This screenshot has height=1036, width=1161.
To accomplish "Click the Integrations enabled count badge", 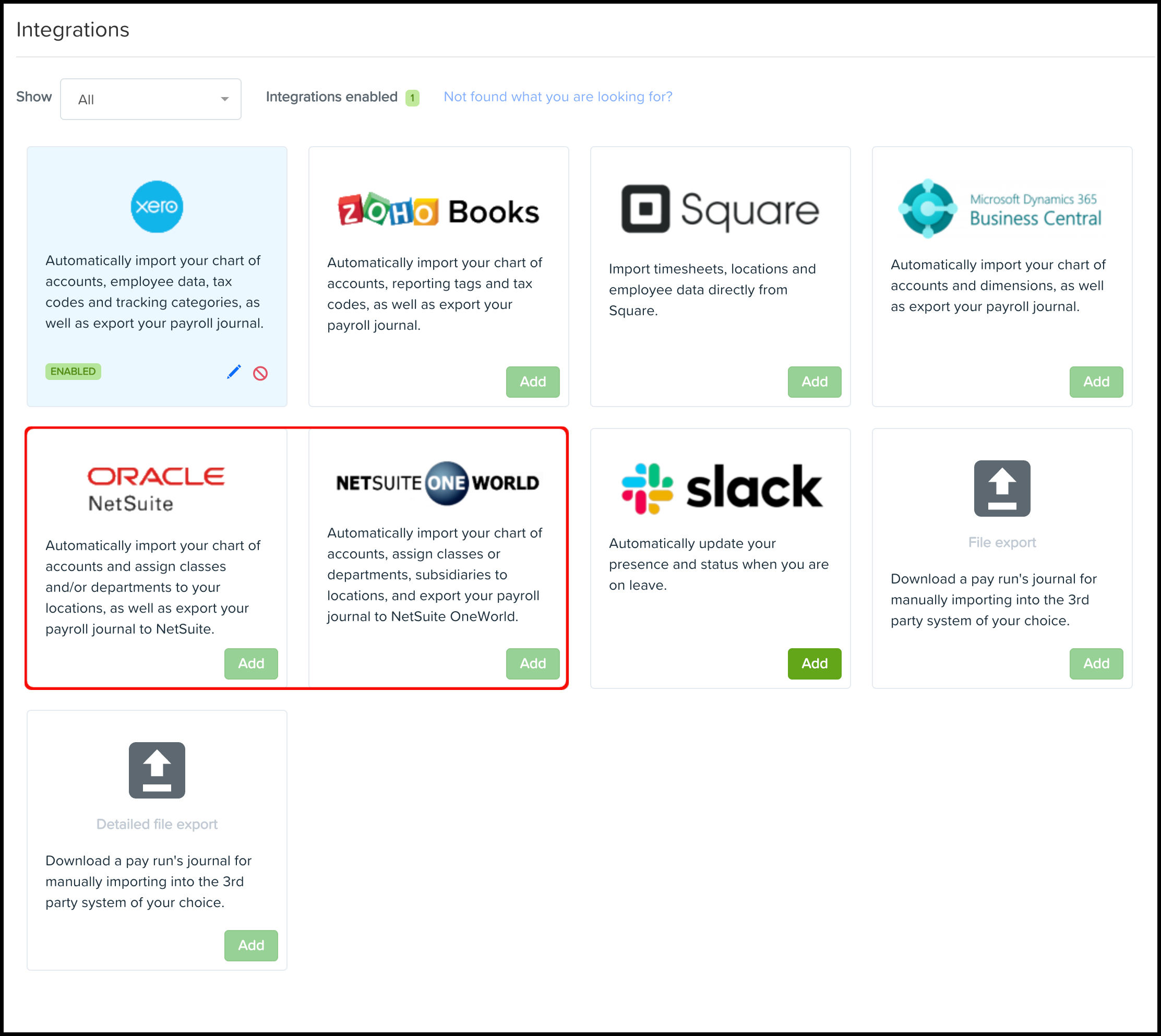I will click(412, 98).
